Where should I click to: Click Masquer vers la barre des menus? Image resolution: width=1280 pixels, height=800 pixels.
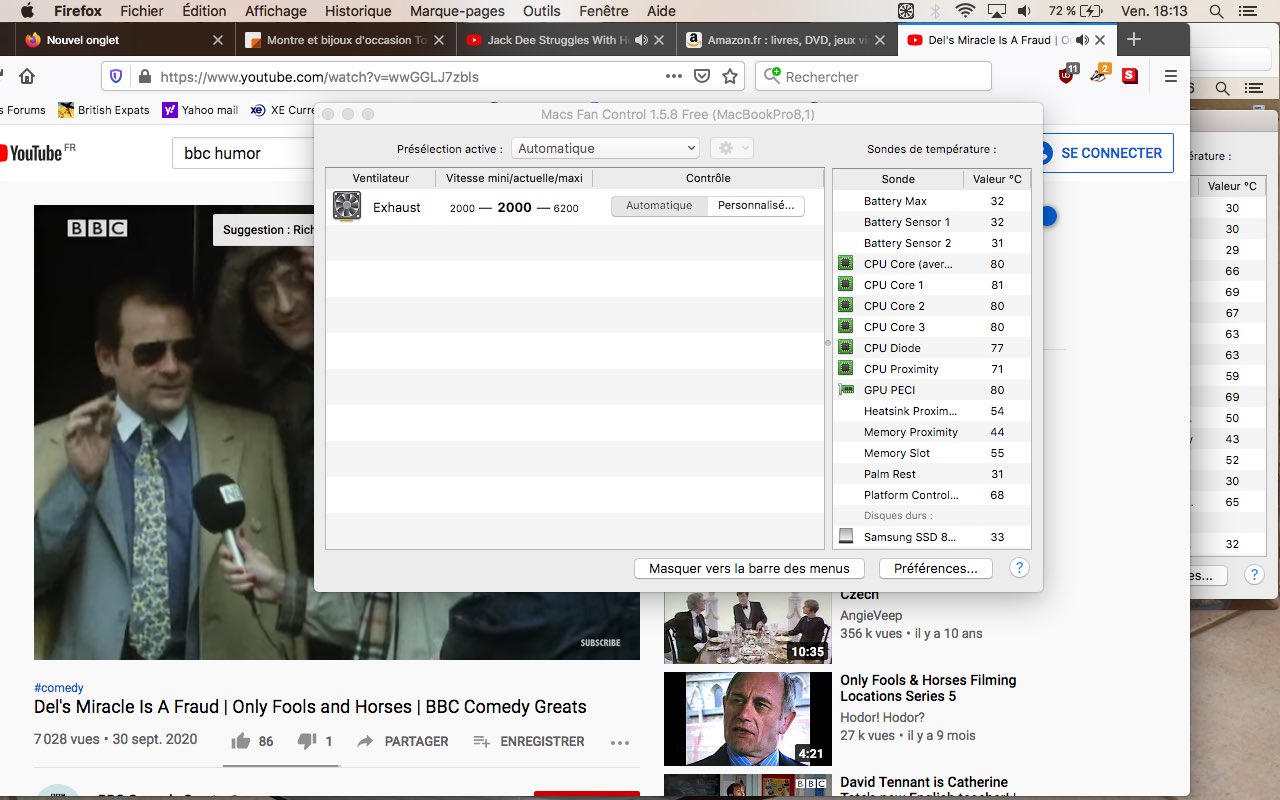pyautogui.click(x=749, y=568)
